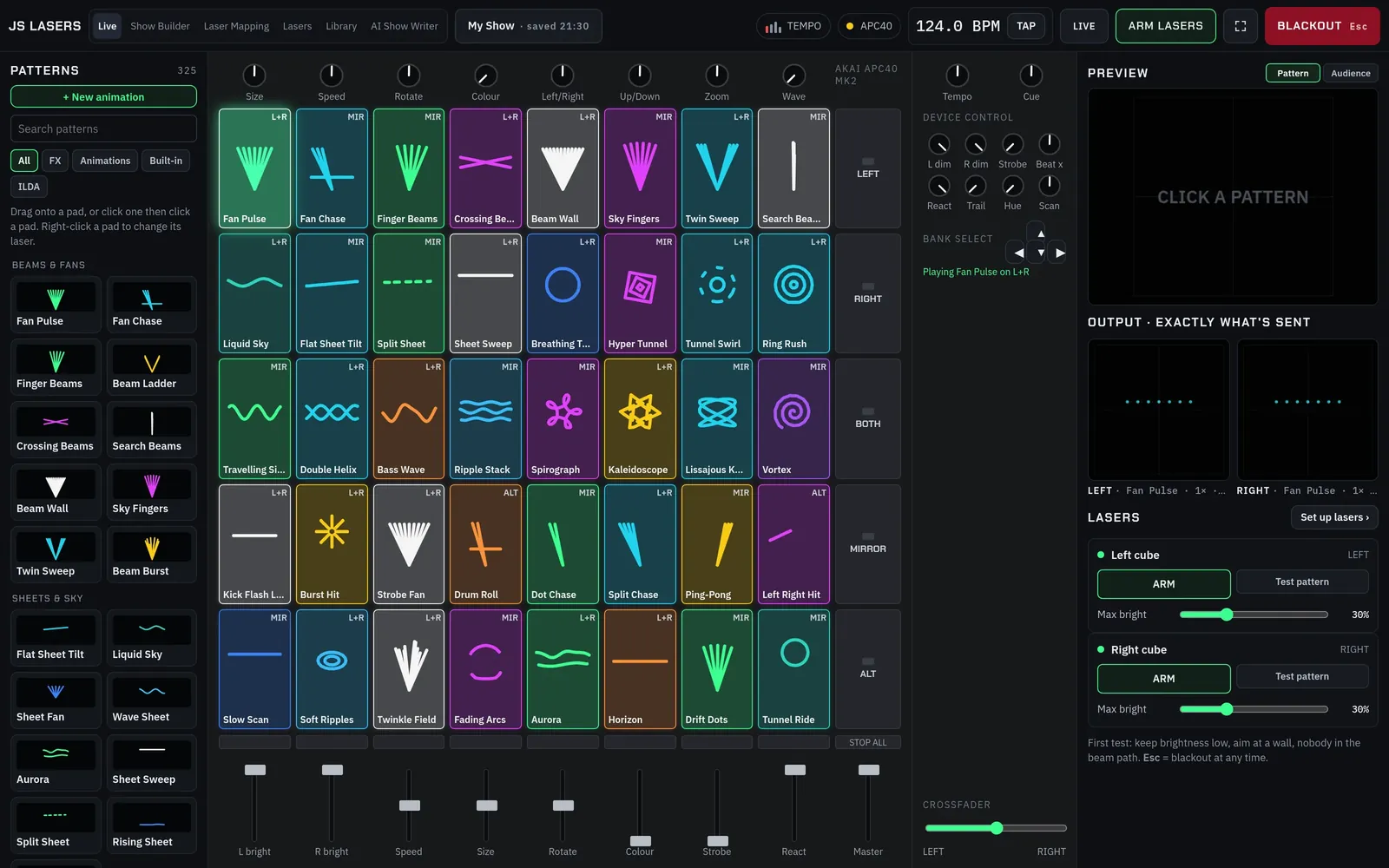
Task: Start the Tunnel Swirl pad
Action: click(717, 293)
